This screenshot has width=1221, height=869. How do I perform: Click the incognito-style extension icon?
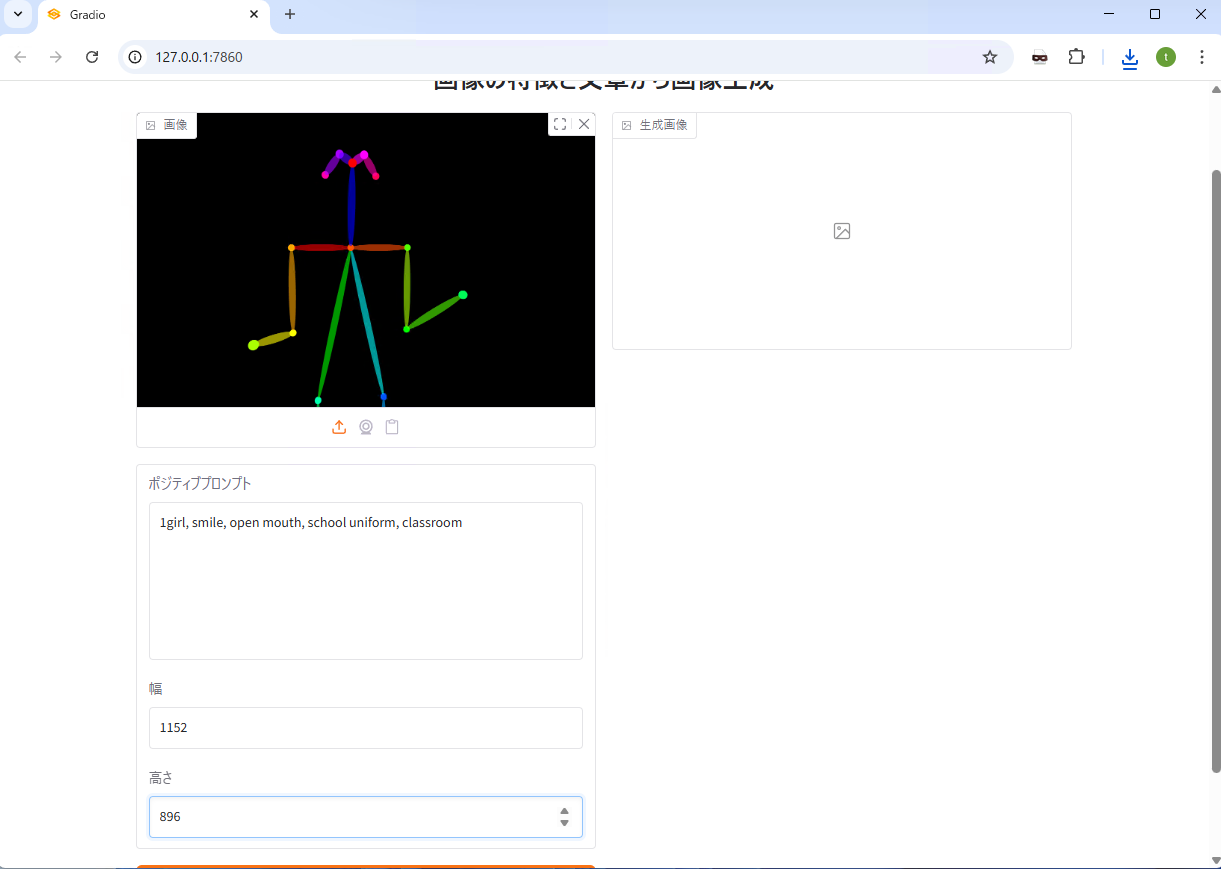click(x=1040, y=57)
